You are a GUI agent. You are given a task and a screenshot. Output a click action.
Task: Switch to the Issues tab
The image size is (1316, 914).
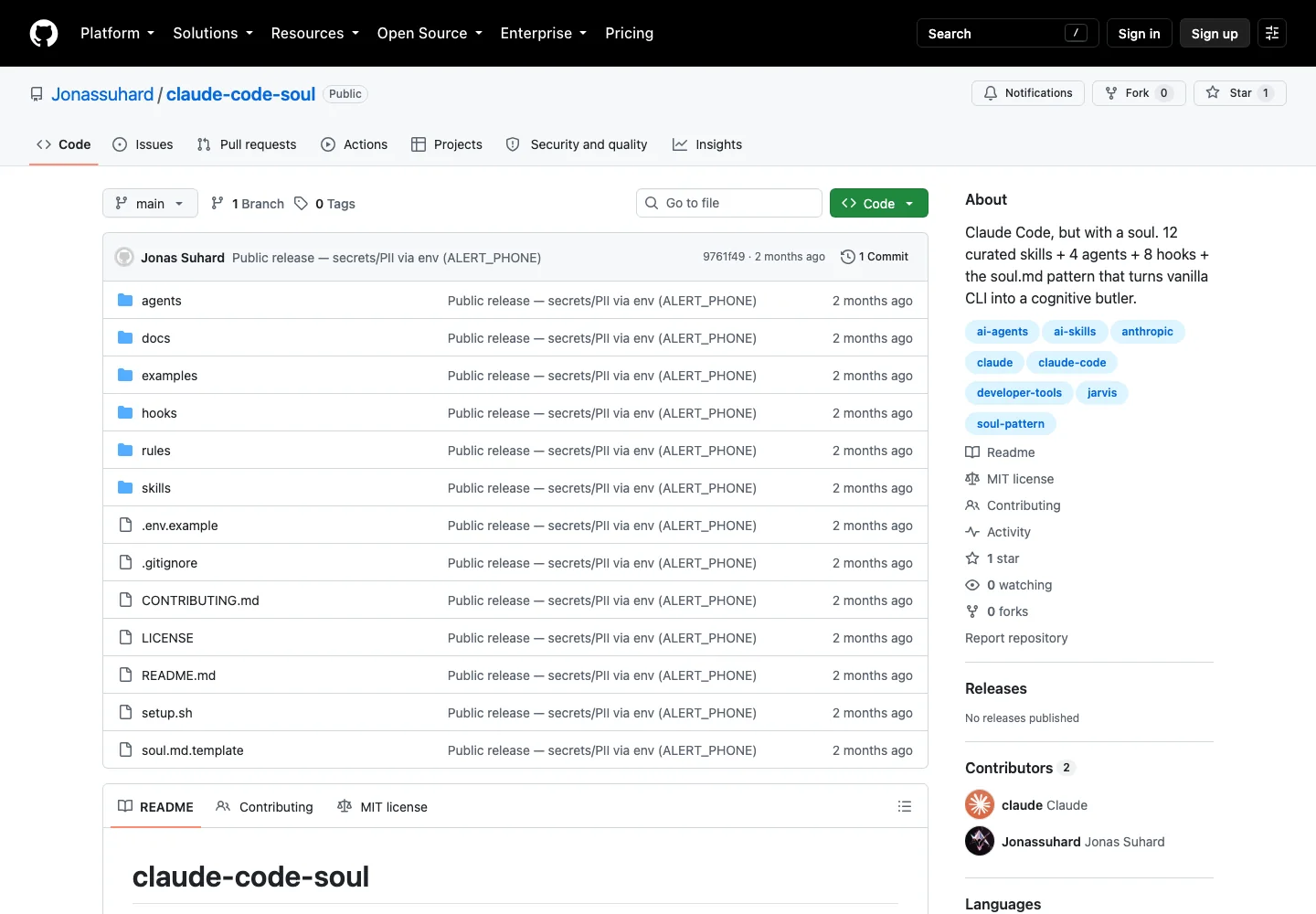coord(143,144)
